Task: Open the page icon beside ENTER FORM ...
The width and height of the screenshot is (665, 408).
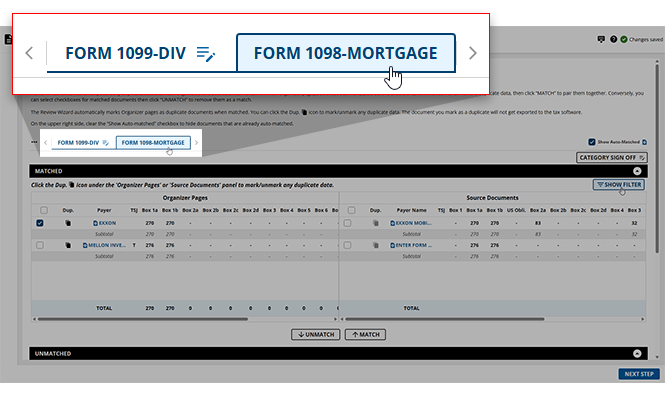Action: [x=392, y=245]
